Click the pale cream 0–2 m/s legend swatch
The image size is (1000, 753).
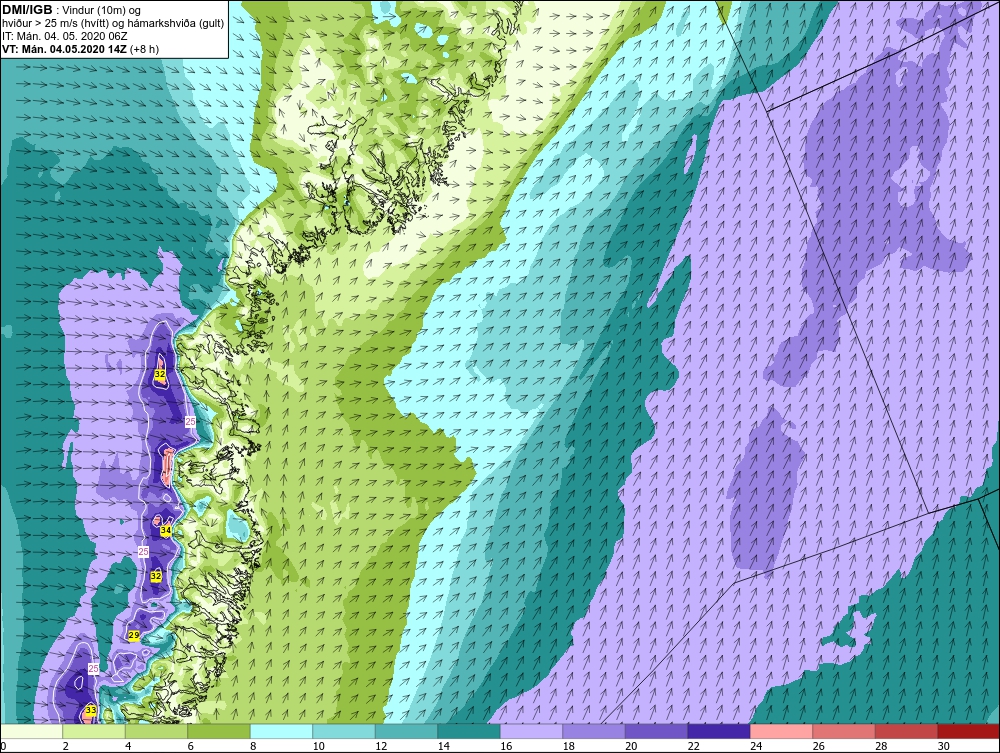(x=31, y=731)
